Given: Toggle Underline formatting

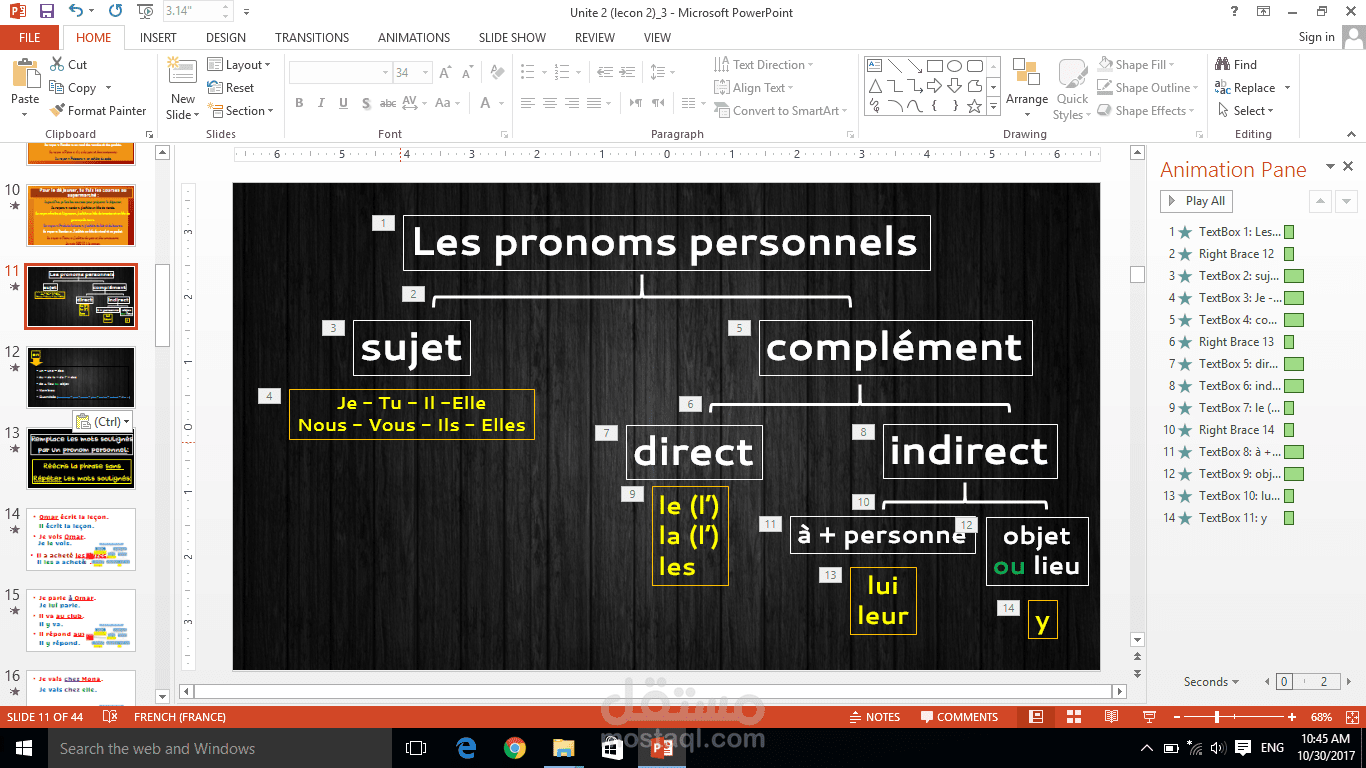Looking at the screenshot, I should click(343, 103).
